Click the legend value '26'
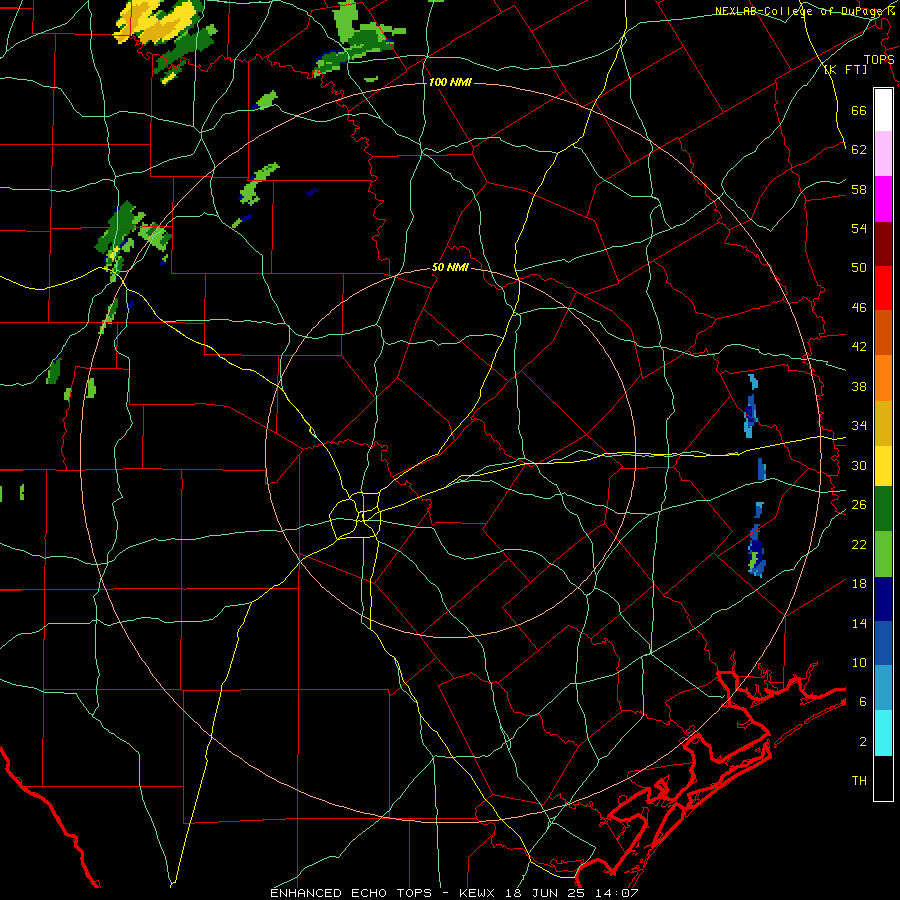The image size is (900, 900). pos(859,505)
